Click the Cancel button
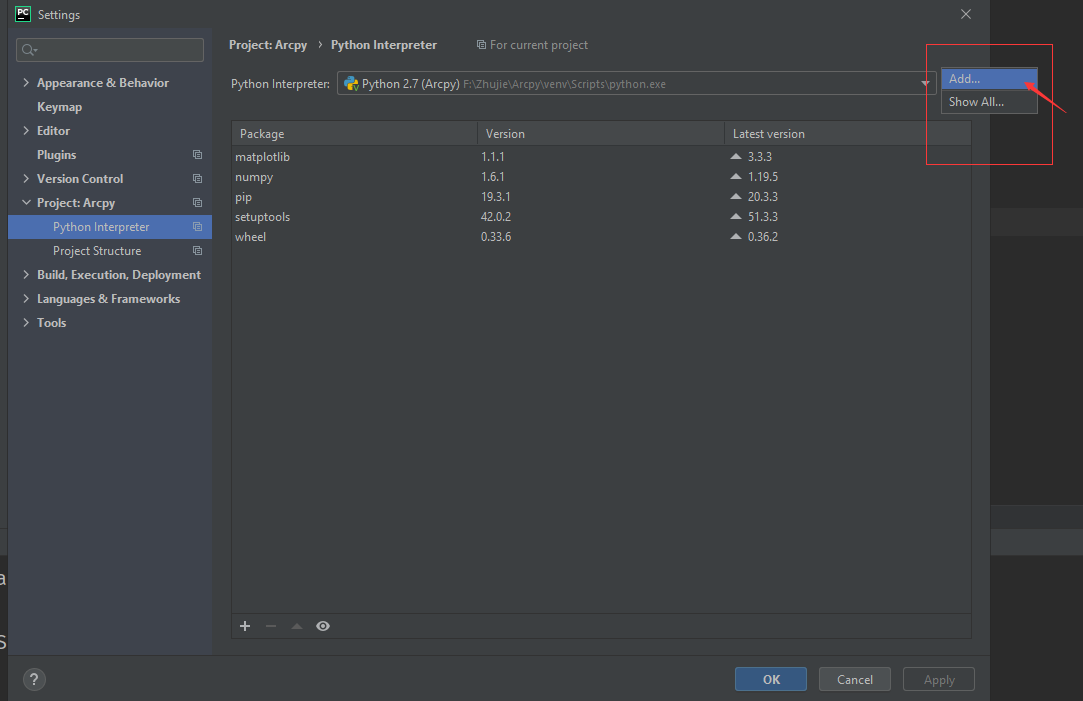The width and height of the screenshot is (1083, 701). 854,679
